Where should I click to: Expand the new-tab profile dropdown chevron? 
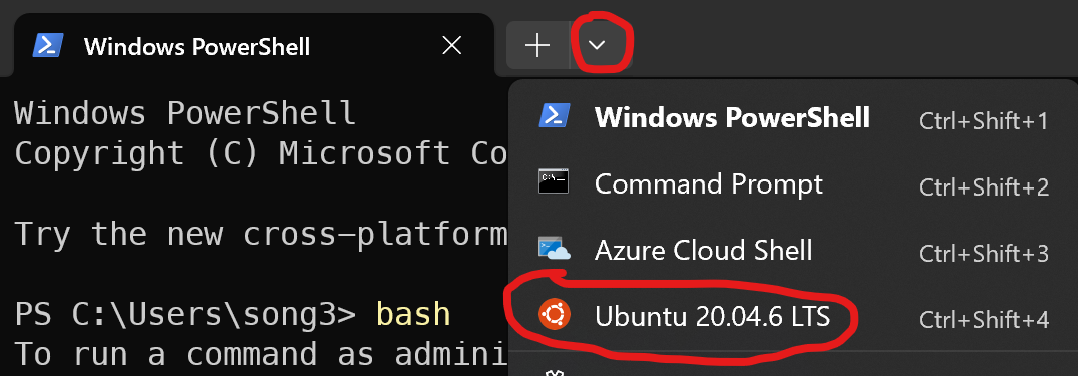(x=597, y=45)
